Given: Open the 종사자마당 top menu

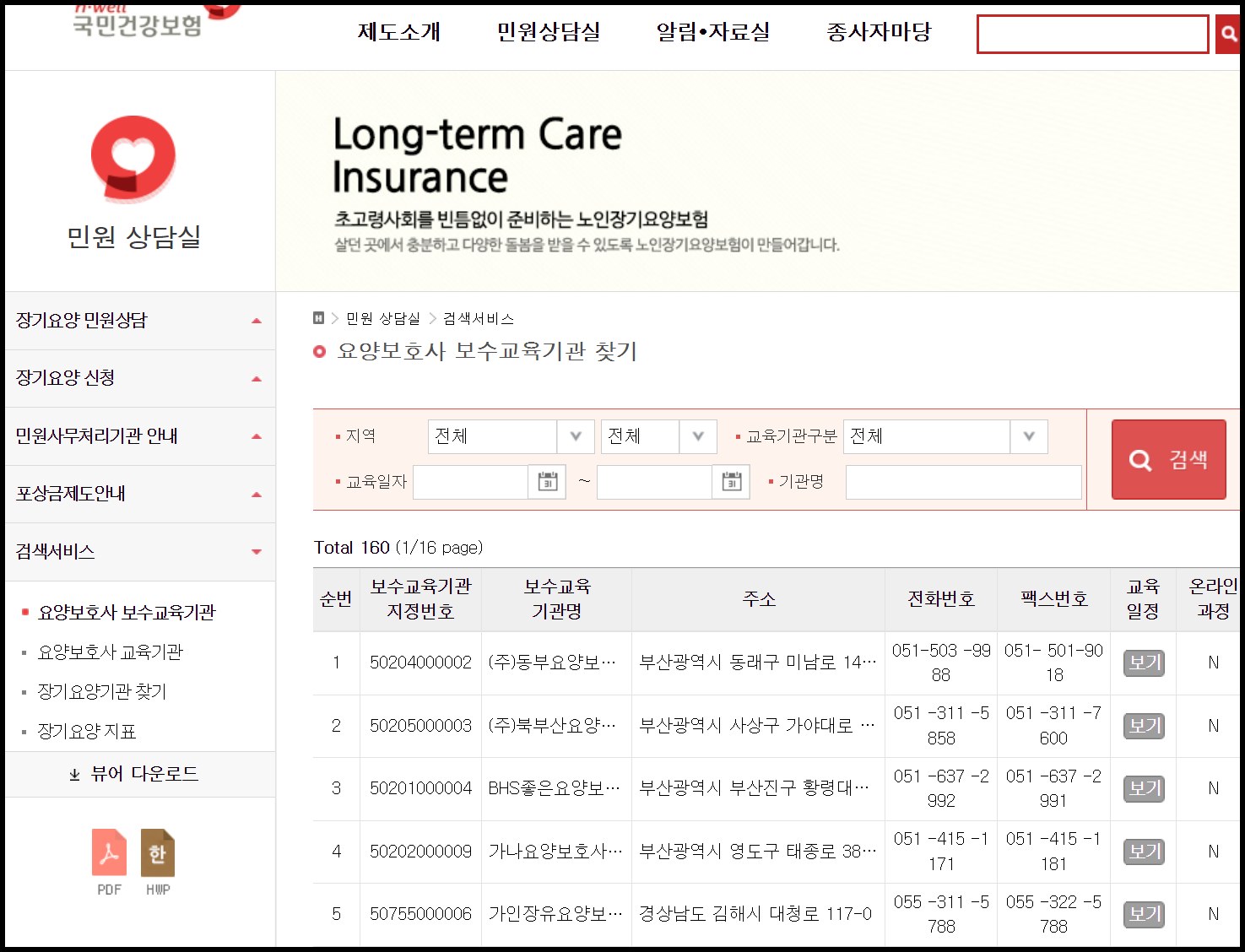Looking at the screenshot, I should tap(879, 32).
